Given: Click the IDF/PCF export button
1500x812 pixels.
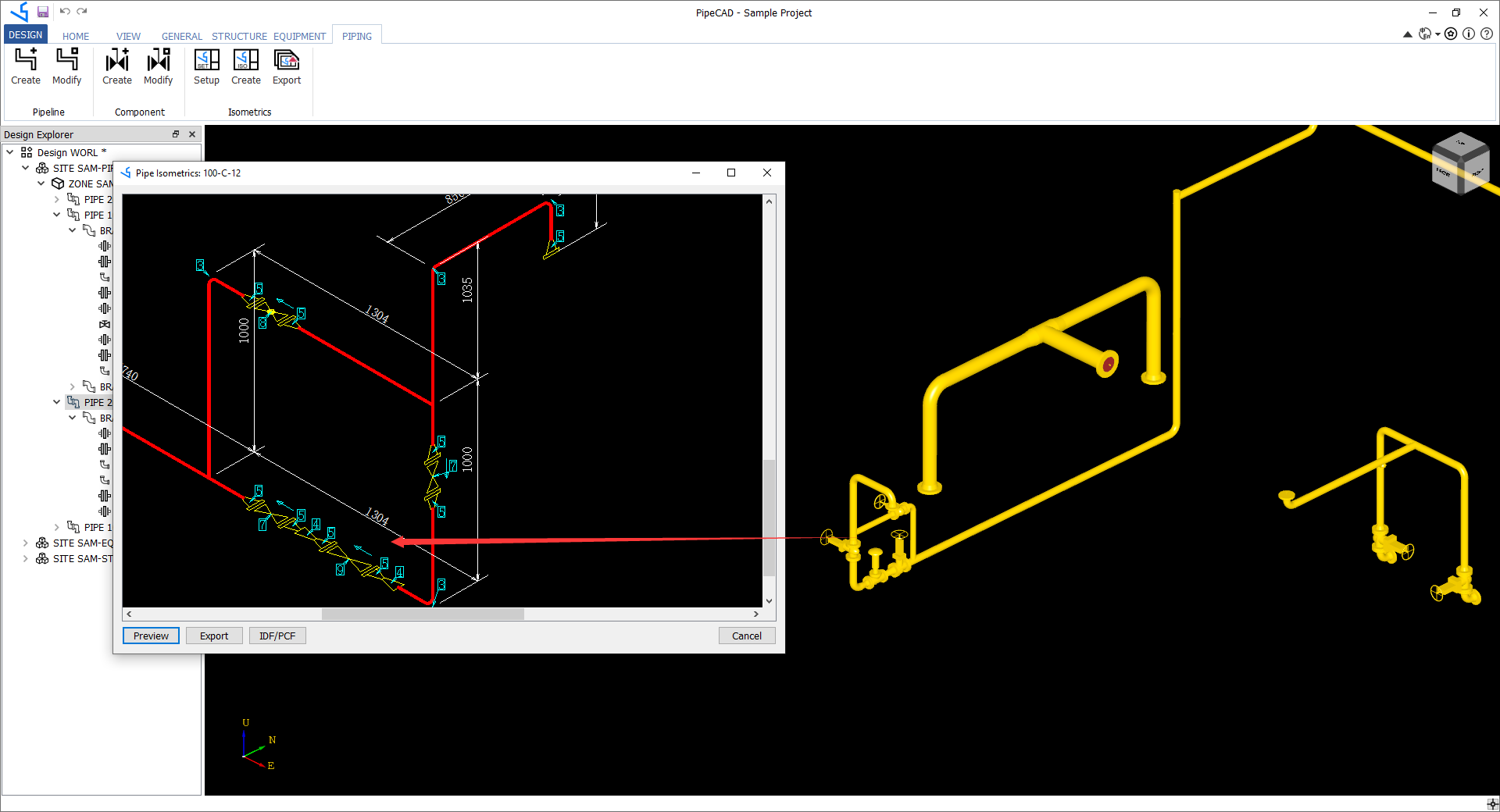Looking at the screenshot, I should [277, 636].
